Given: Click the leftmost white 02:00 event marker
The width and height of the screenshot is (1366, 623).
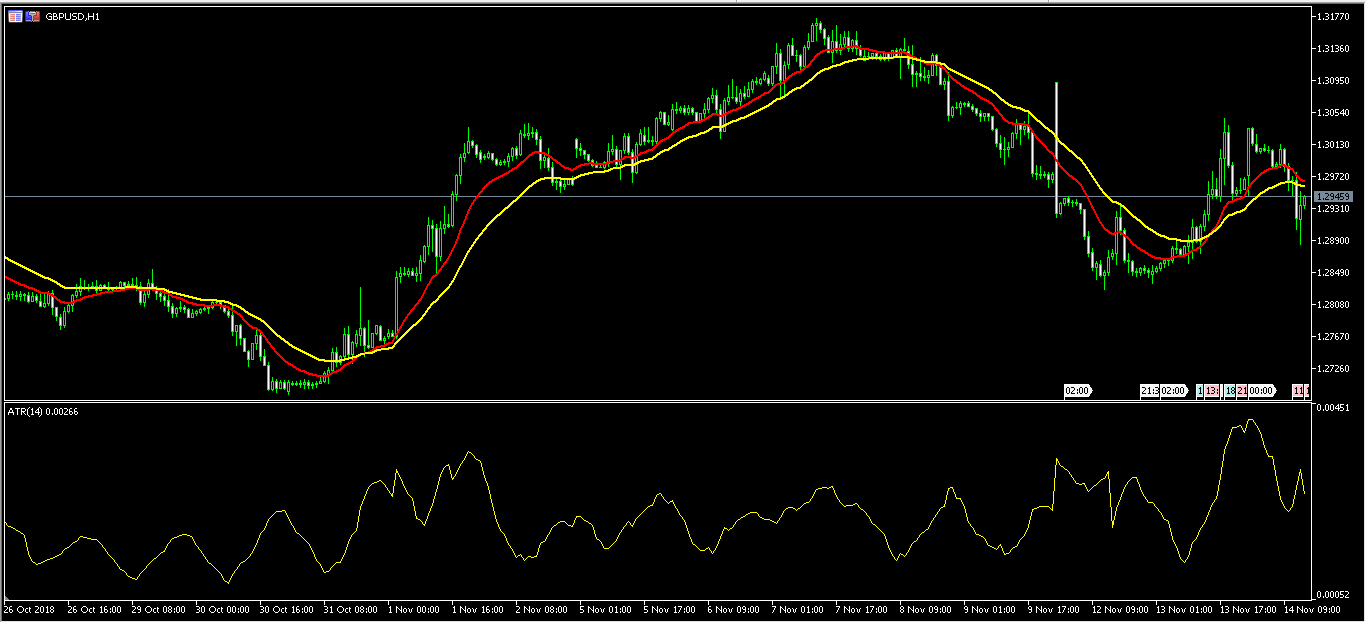Looking at the screenshot, I should [x=1077, y=391].
